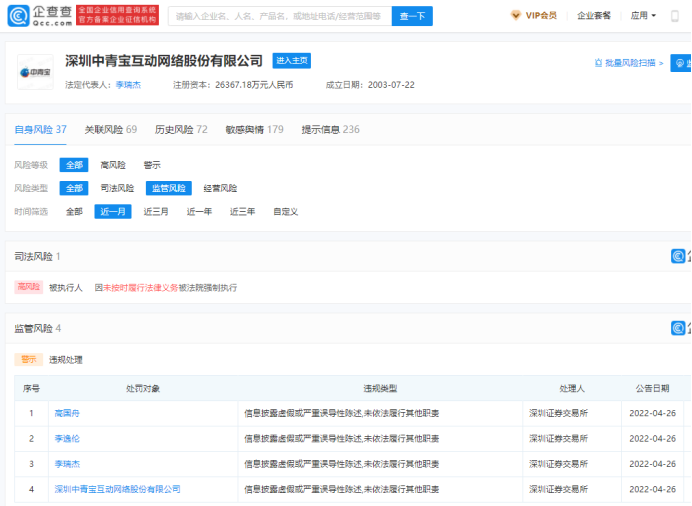Click 处罚对象 column header
692x506 pixels.
(x=143, y=389)
